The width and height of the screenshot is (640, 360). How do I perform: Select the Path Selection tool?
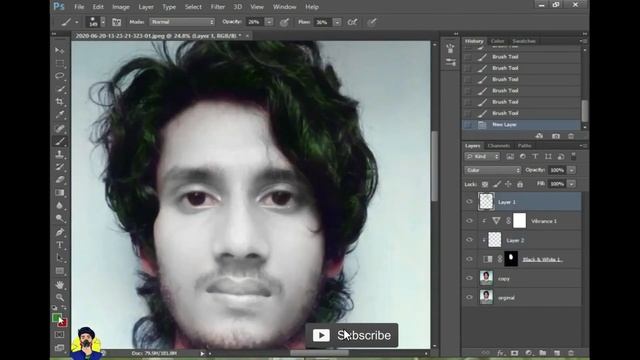click(60, 258)
